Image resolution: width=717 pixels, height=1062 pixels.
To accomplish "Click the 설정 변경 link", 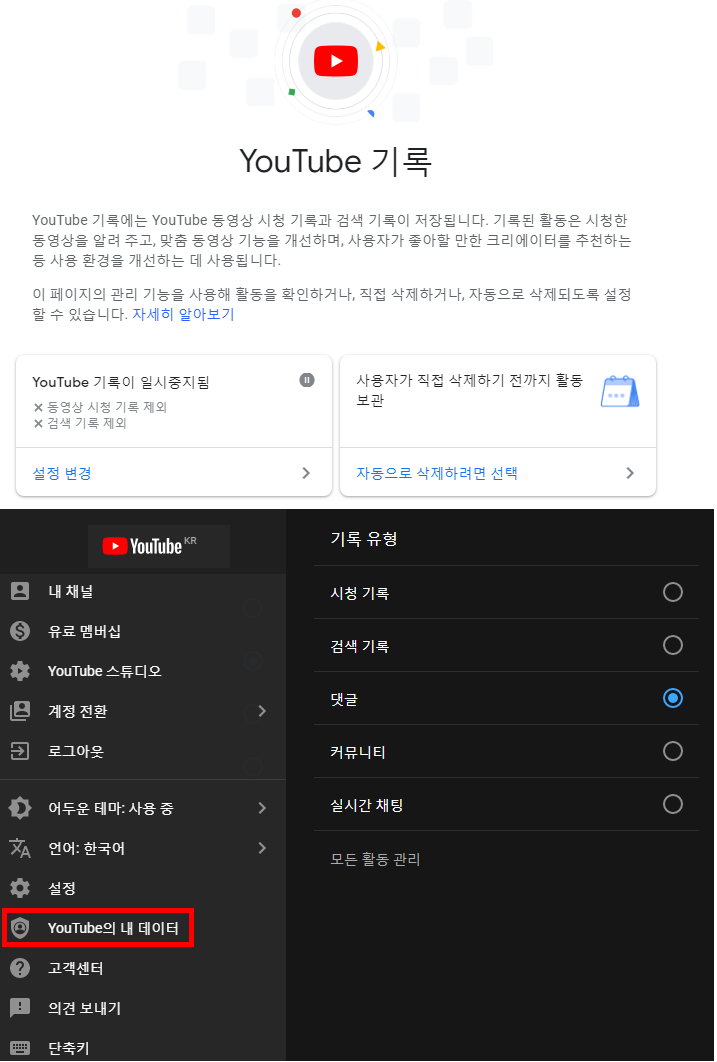I will pyautogui.click(x=62, y=473).
